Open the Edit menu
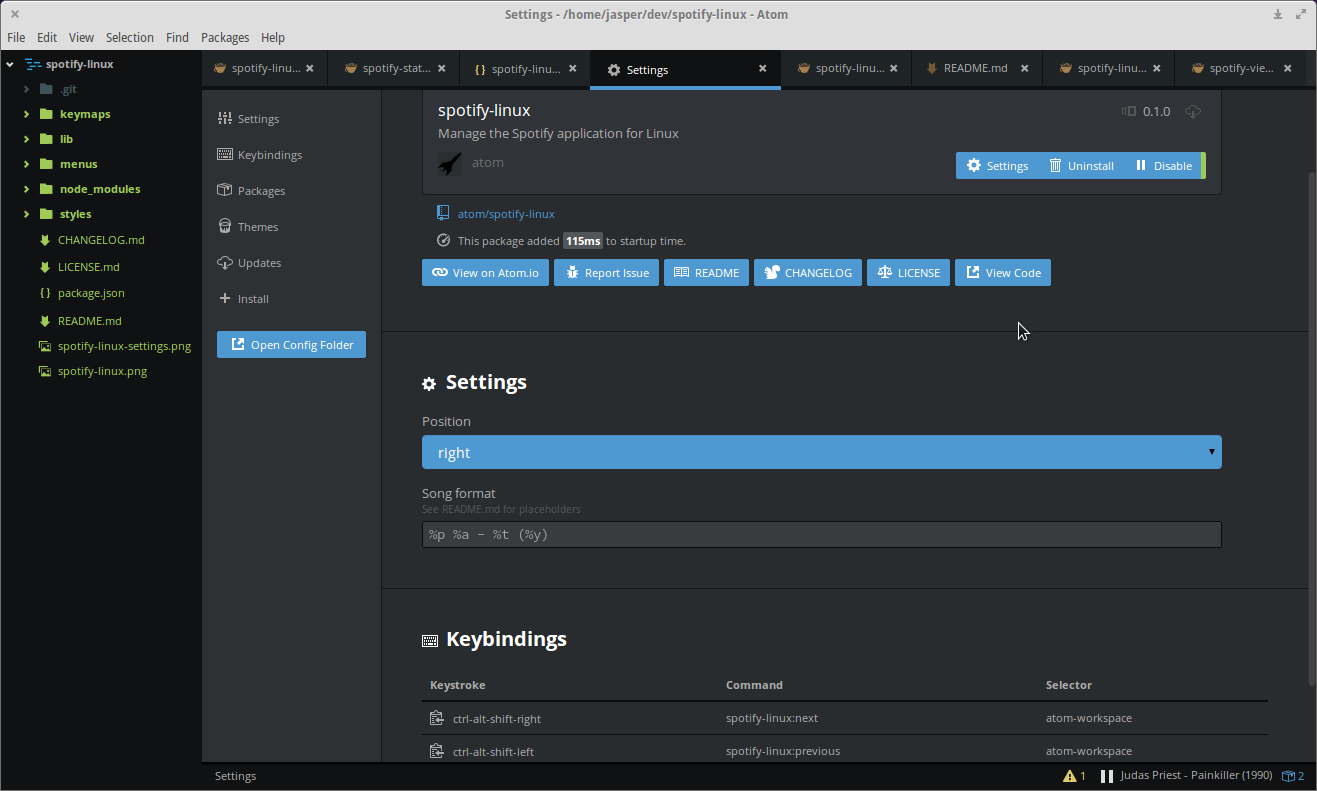This screenshot has height=791, width=1317. coord(47,37)
